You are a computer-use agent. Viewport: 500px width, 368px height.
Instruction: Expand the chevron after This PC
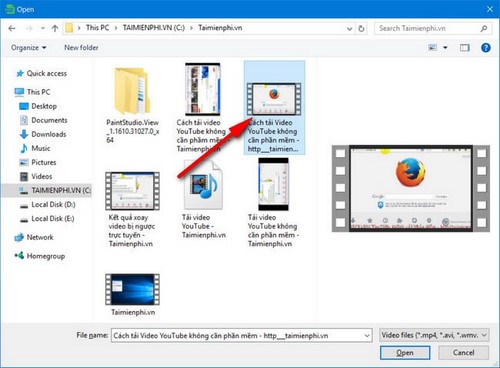116,28
